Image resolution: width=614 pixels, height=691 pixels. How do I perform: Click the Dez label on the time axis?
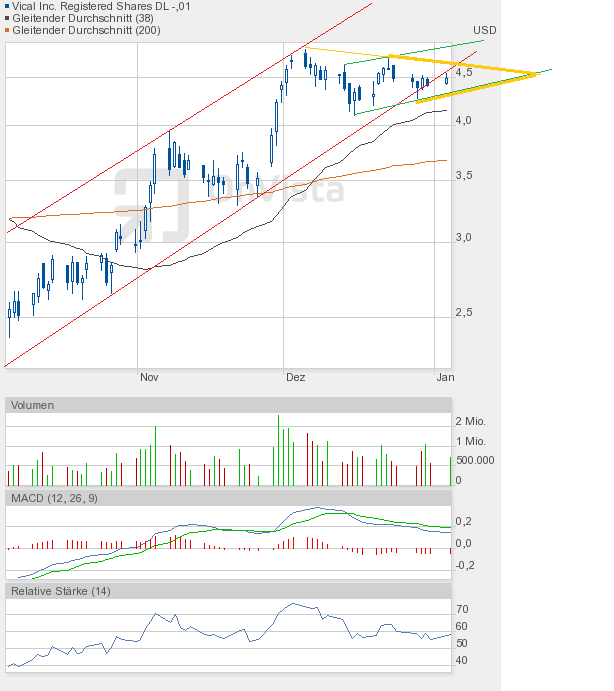295,377
